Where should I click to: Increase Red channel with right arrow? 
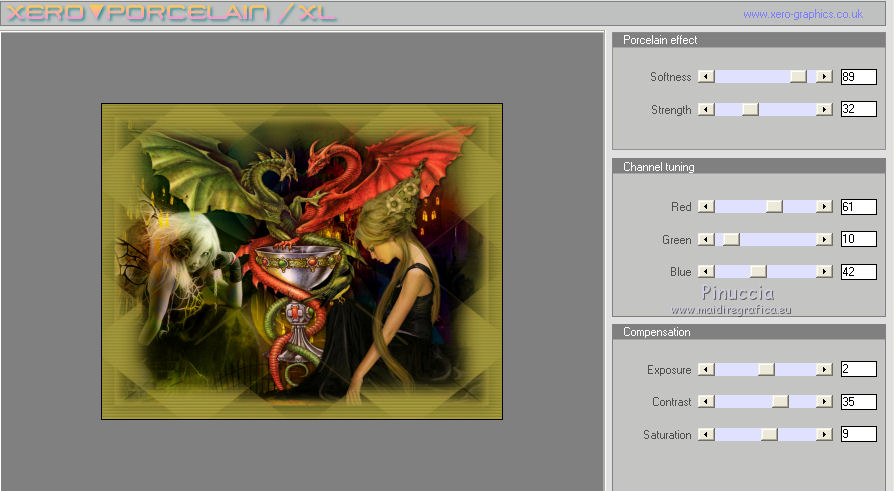(824, 206)
